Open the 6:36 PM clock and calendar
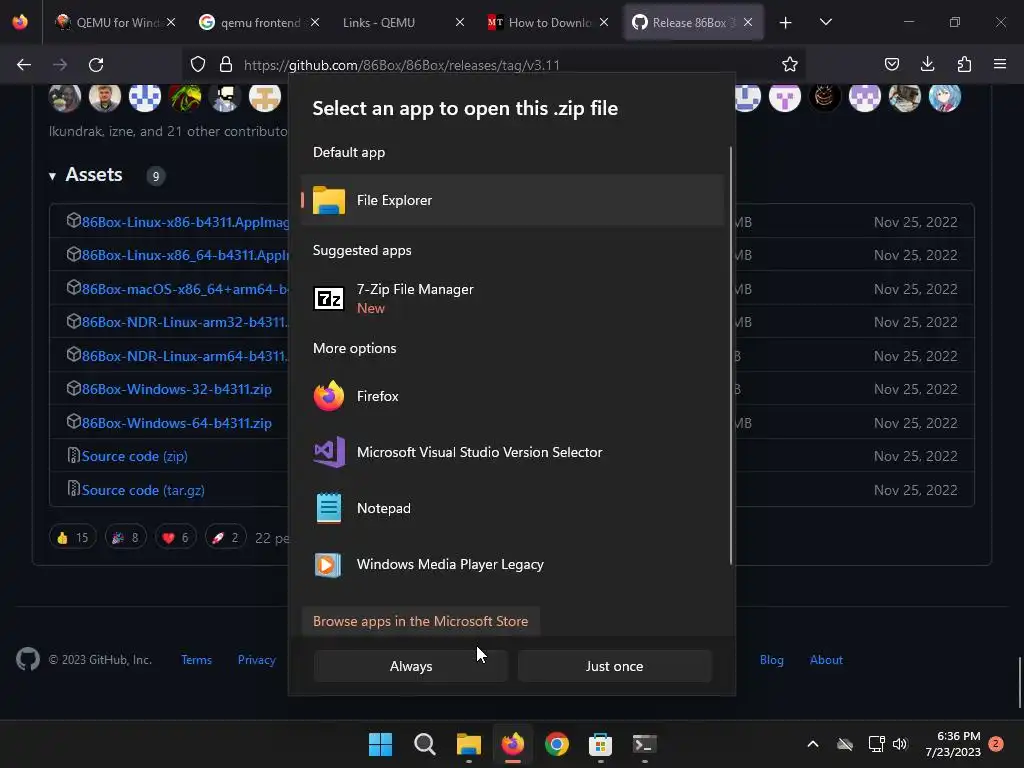 (953, 744)
